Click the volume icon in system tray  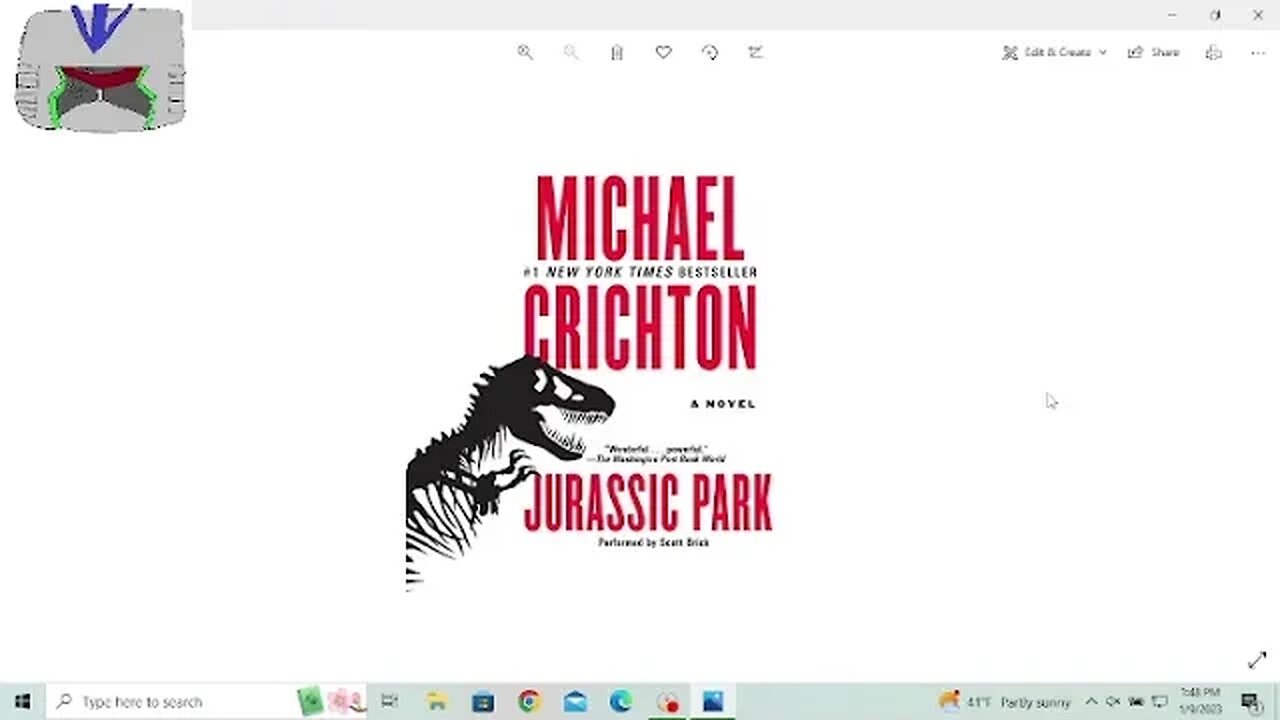point(1113,701)
